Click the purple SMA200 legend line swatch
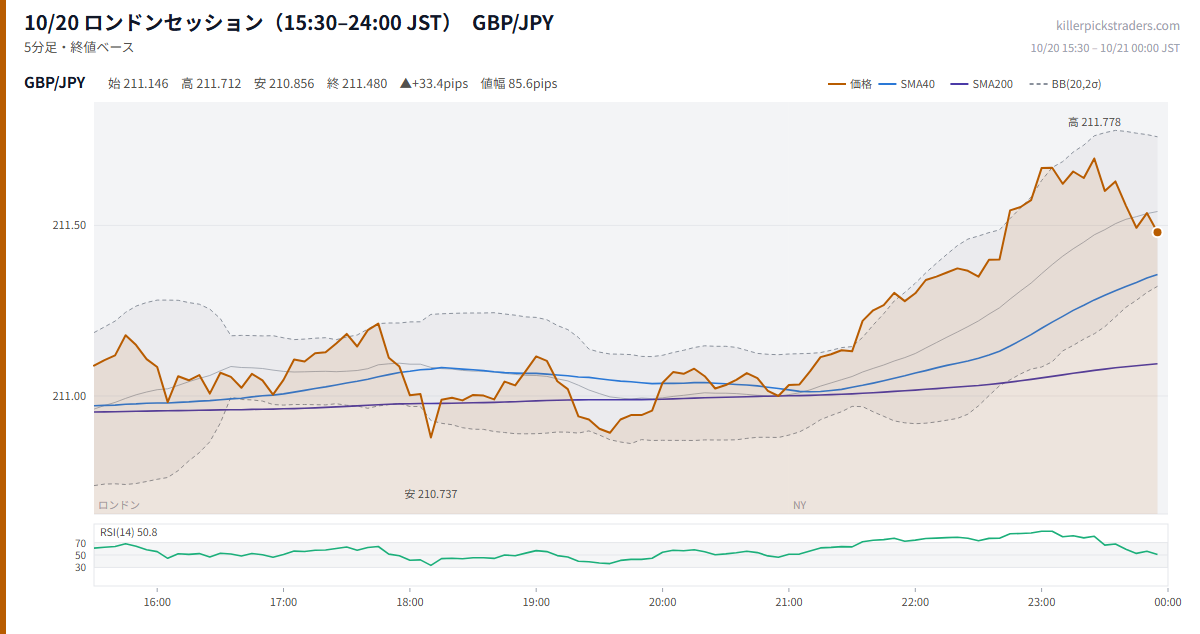Image resolution: width=1200 pixels, height=634 pixels. [x=959, y=84]
